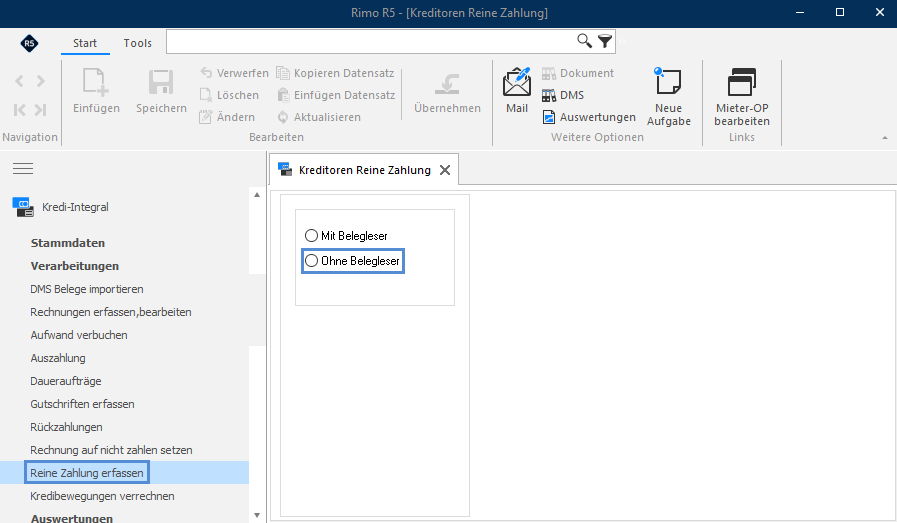Image resolution: width=897 pixels, height=523 pixels.
Task: Click the Übernehmen icon
Action: click(447, 84)
